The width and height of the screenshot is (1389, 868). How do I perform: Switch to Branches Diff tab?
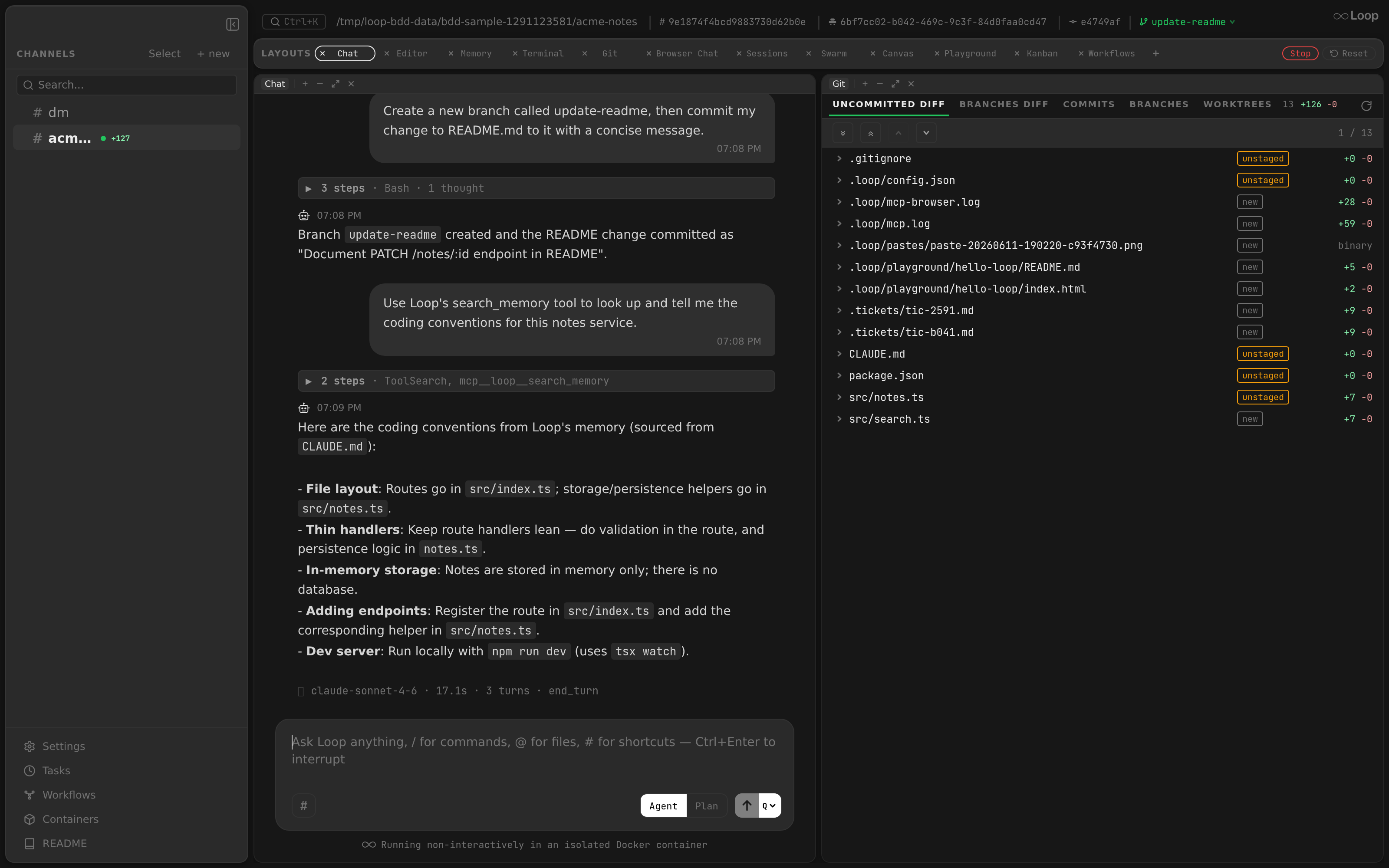pyautogui.click(x=1003, y=104)
